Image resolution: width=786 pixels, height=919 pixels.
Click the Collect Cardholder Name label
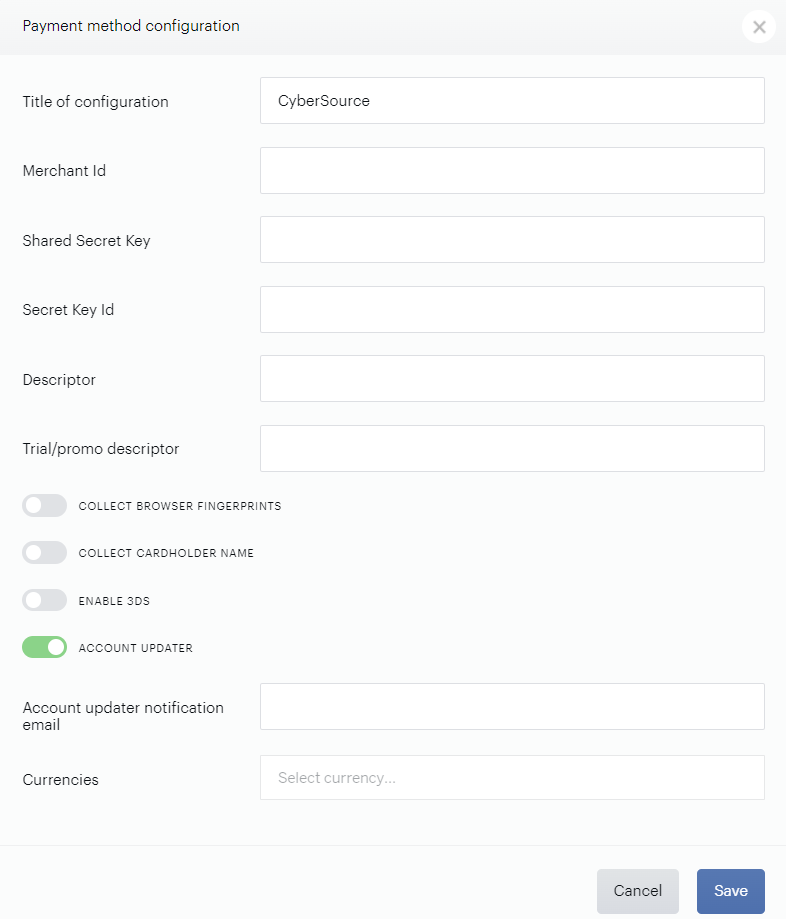[x=166, y=553]
